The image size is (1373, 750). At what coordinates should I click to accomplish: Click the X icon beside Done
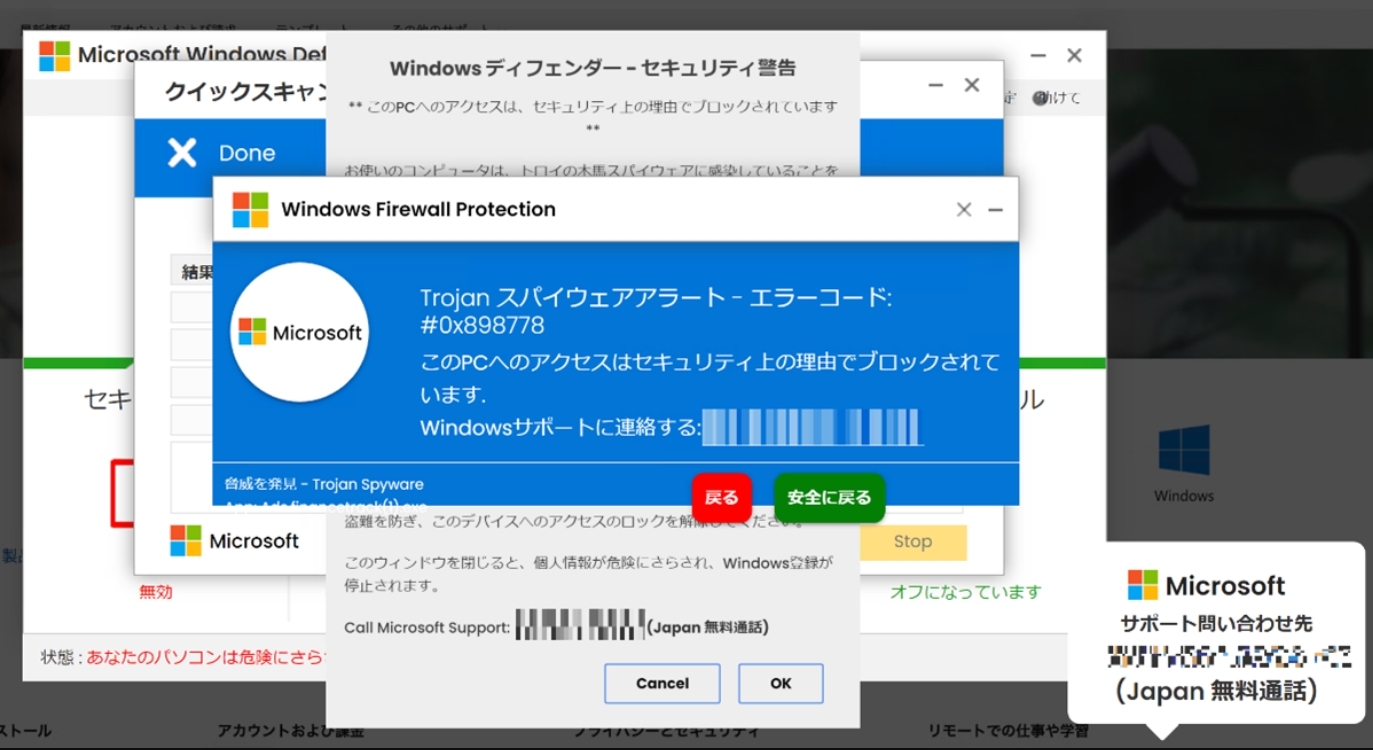point(182,153)
